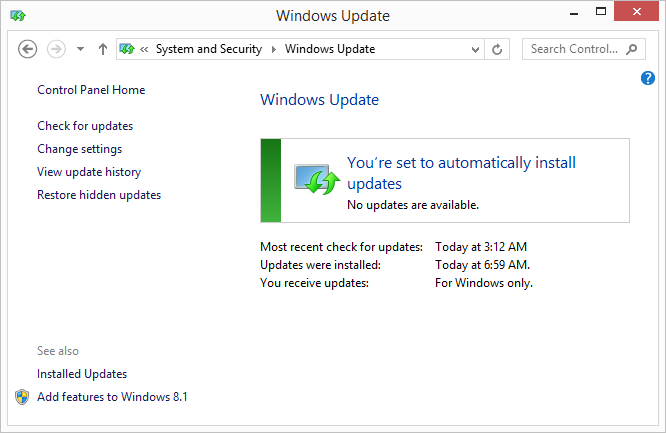Refresh the Windows Update page
Screen dimensions: 666x433
point(497,50)
